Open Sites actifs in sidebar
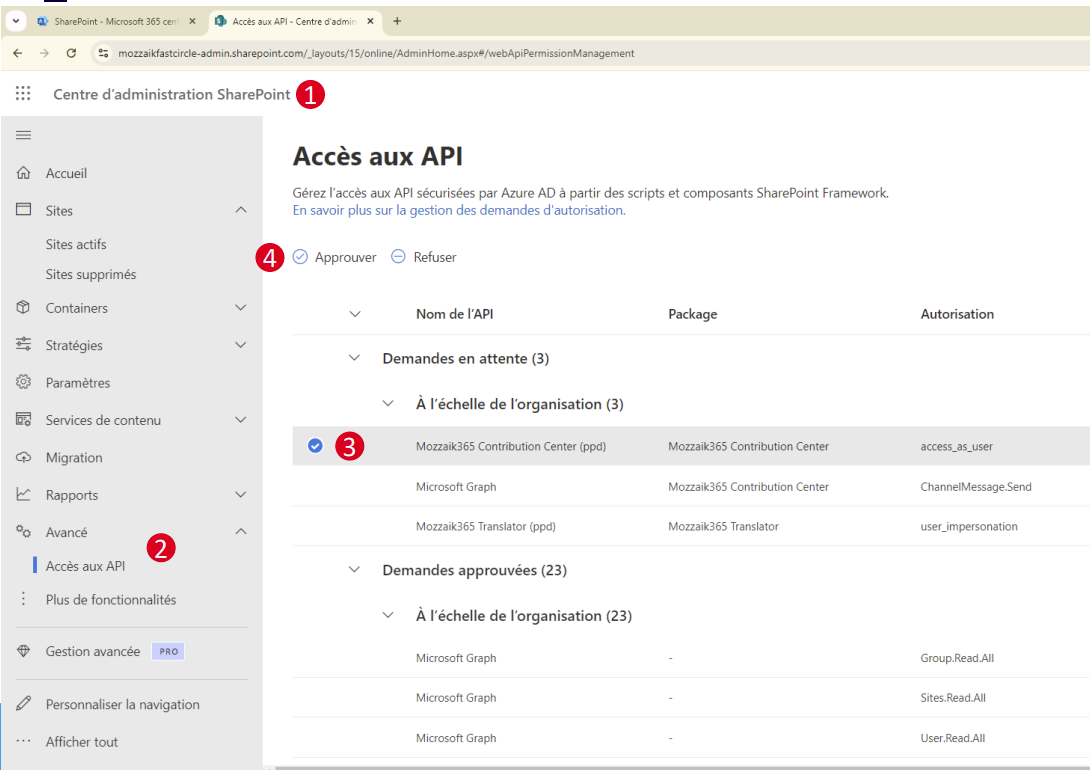 pos(76,244)
